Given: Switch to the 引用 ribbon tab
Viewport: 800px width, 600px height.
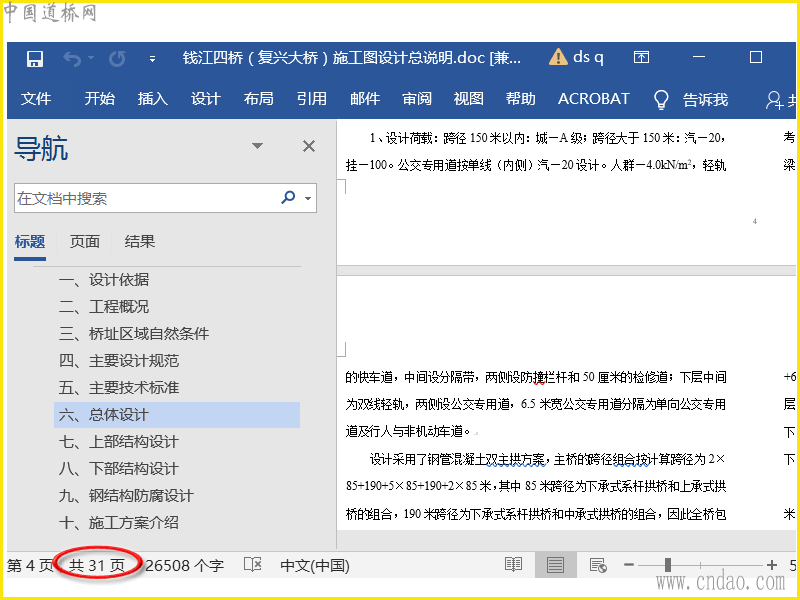Looking at the screenshot, I should (312, 98).
